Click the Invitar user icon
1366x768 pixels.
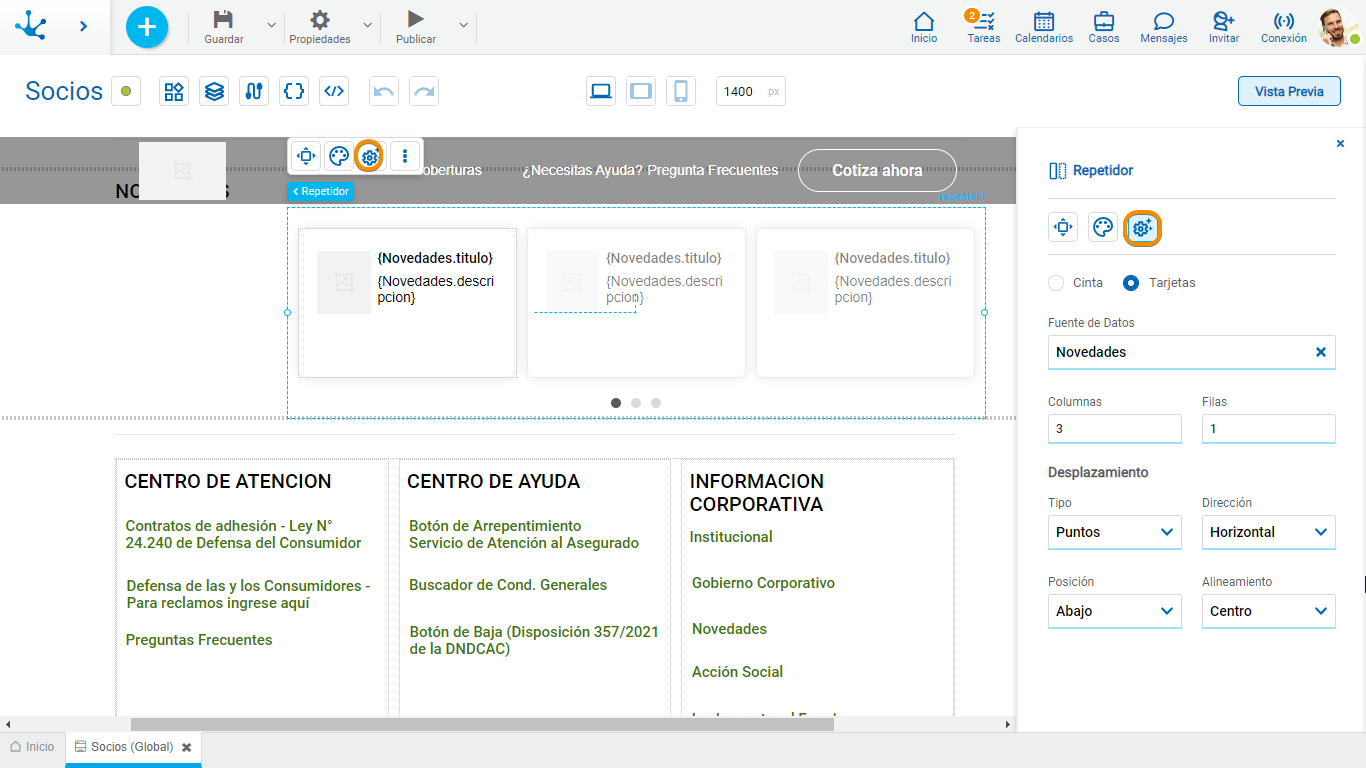point(1224,21)
